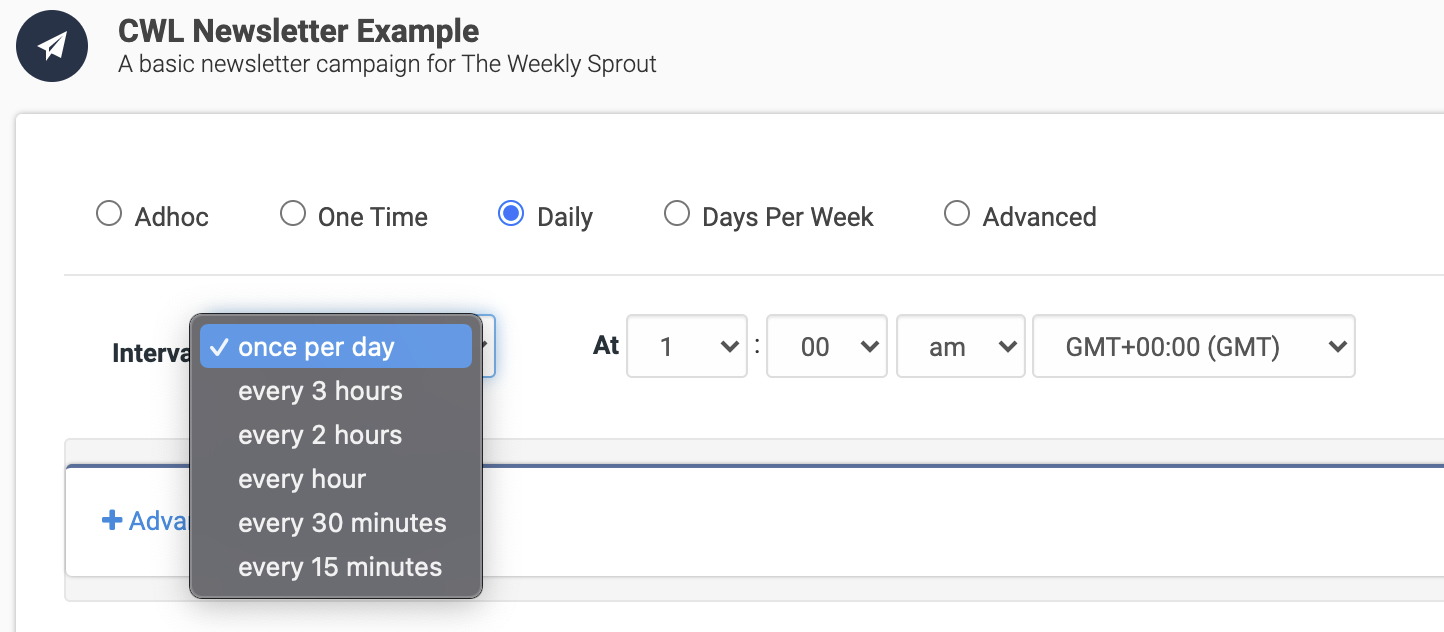Select the Adhoc radio button
Screen dimensions: 1444x632
[108, 214]
